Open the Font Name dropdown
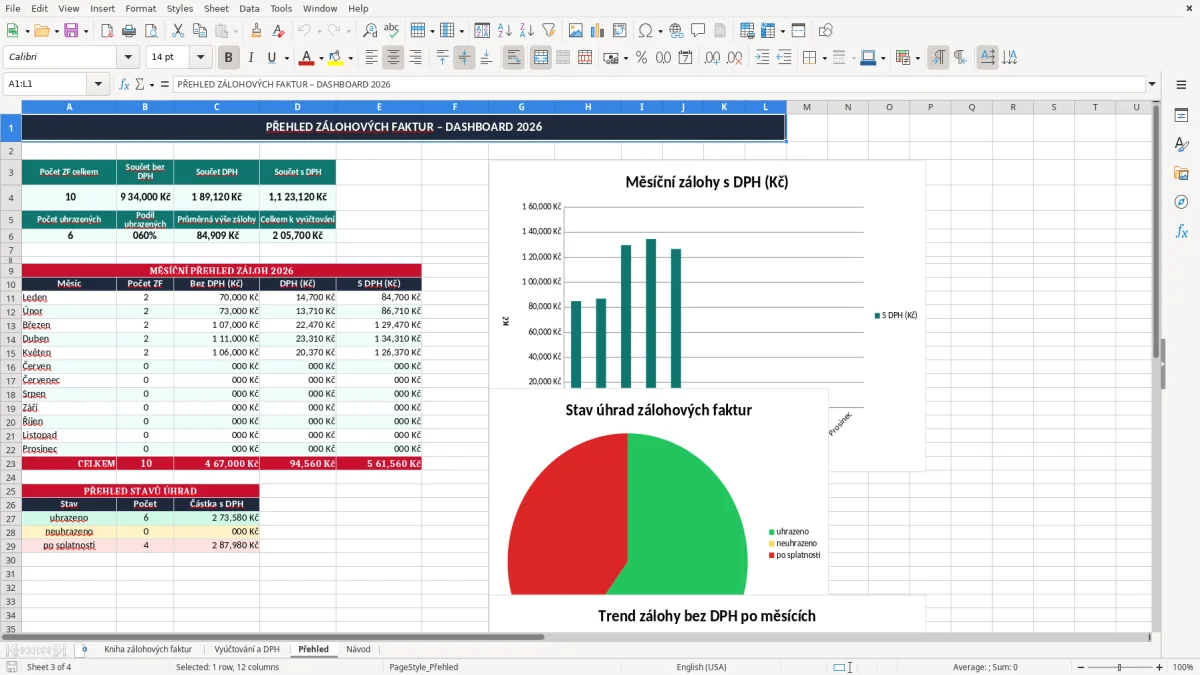This screenshot has height=675, width=1200. pyautogui.click(x=127, y=58)
